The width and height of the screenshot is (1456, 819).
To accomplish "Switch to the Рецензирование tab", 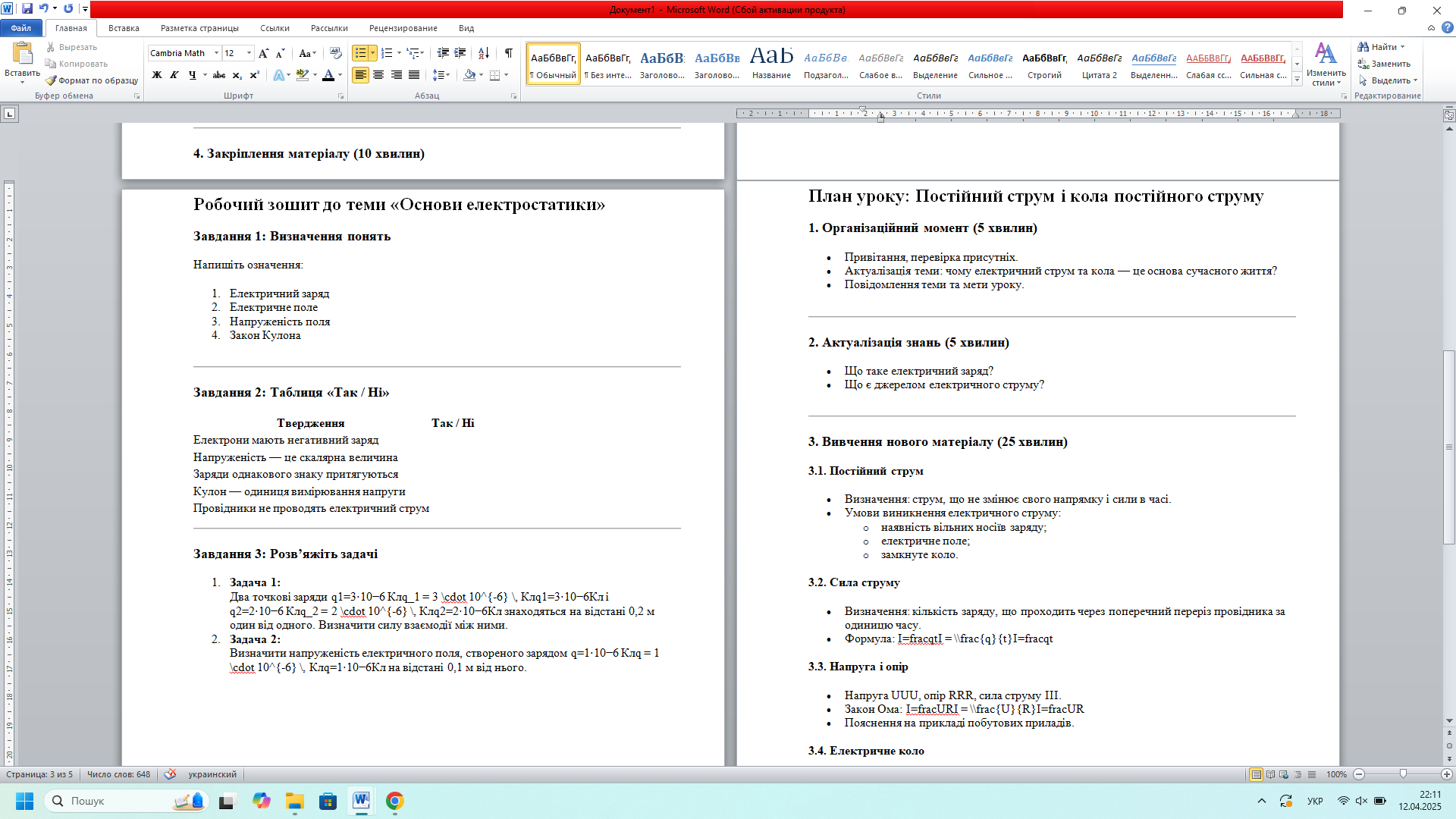I will [403, 28].
